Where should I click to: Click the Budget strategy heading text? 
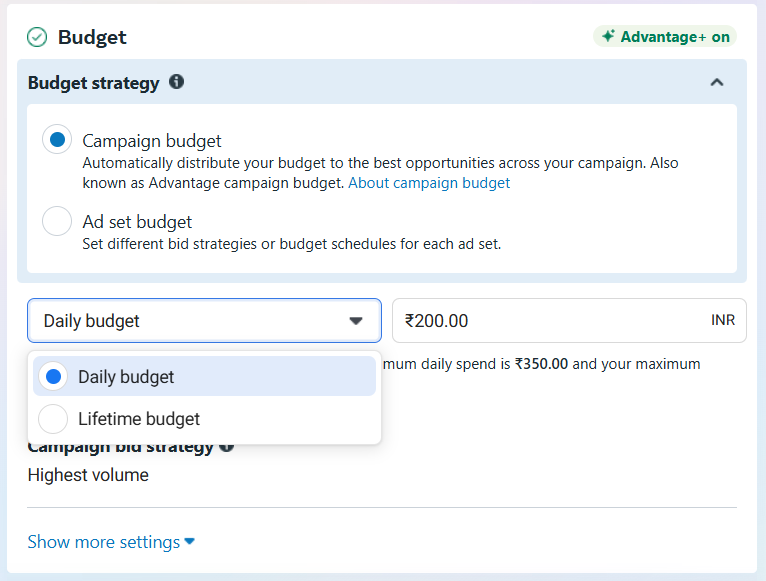coord(93,83)
